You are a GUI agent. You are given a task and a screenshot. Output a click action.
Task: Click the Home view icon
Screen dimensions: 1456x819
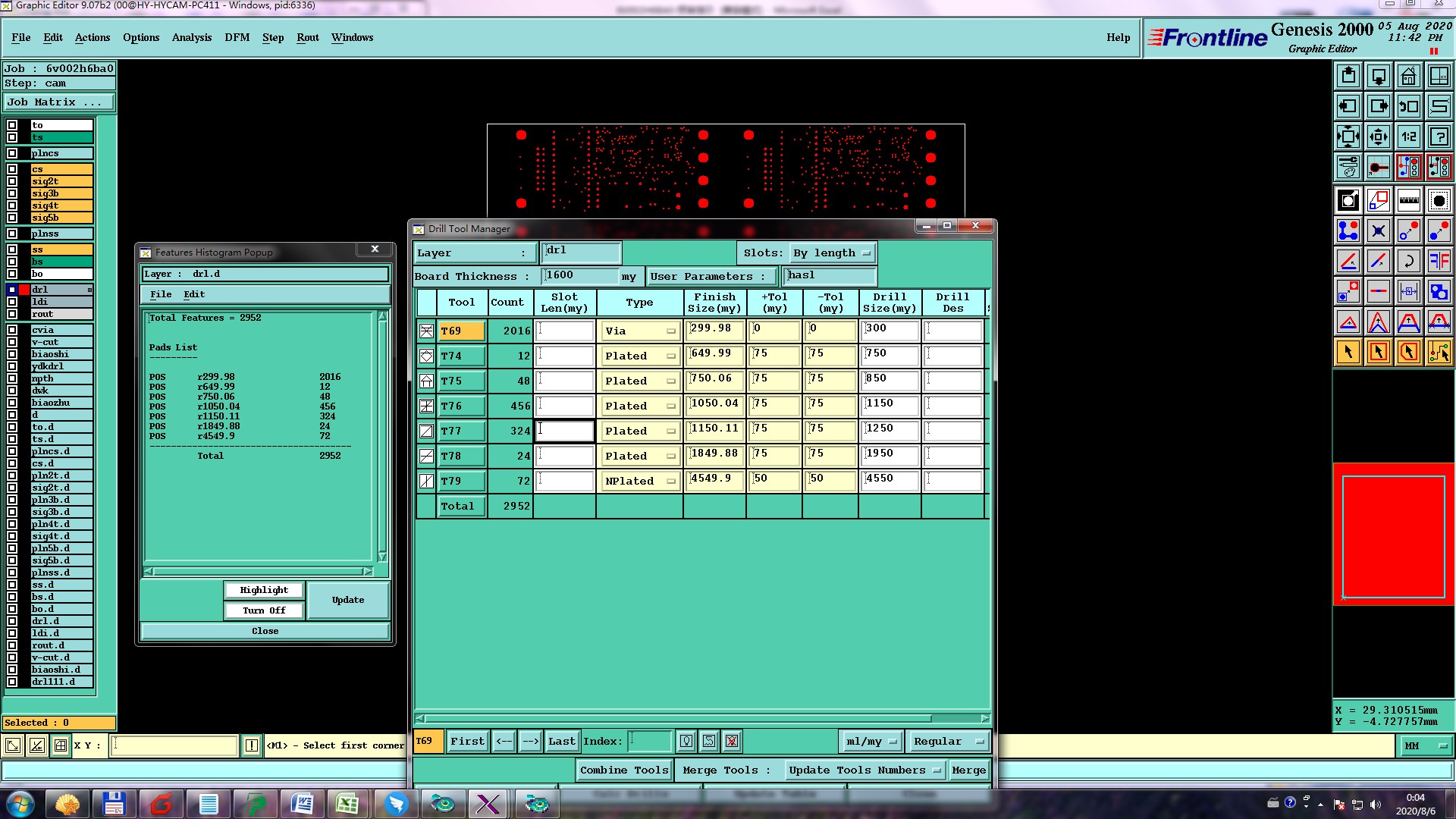tap(1408, 76)
